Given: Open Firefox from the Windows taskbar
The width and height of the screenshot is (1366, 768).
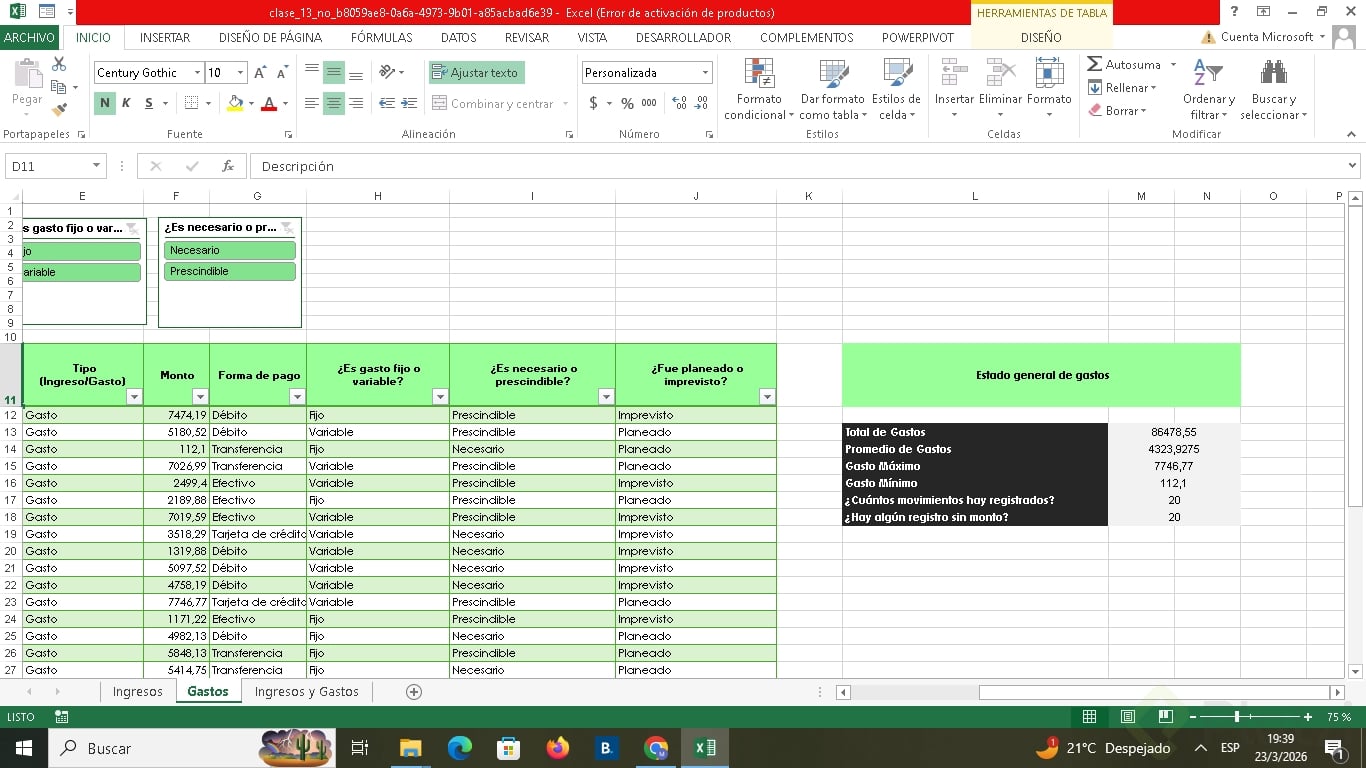Looking at the screenshot, I should point(557,748).
